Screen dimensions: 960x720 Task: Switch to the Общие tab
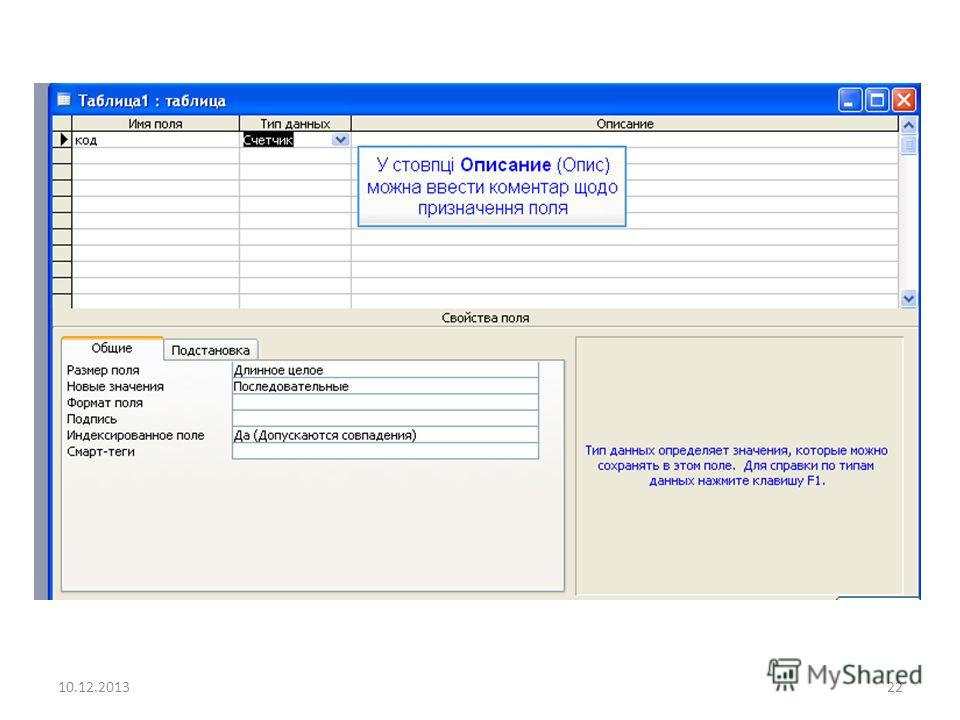point(112,348)
